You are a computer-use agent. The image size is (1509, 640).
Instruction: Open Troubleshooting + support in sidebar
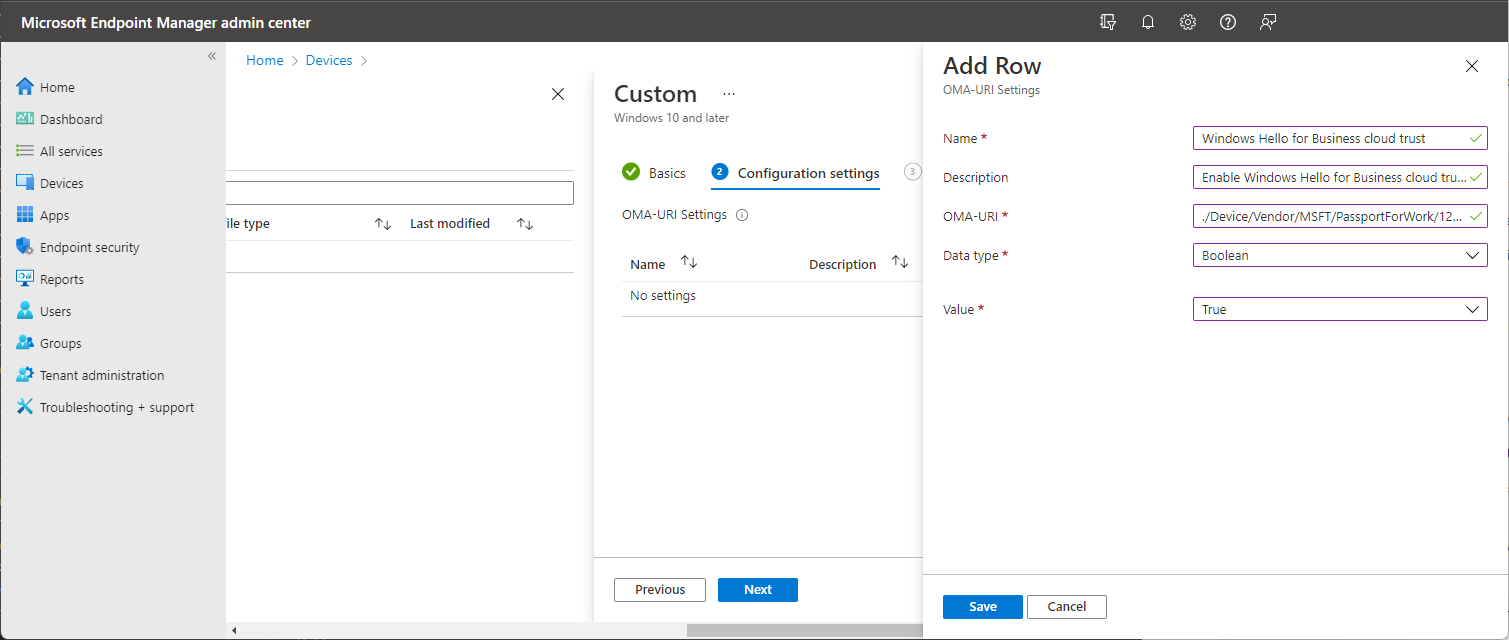116,407
